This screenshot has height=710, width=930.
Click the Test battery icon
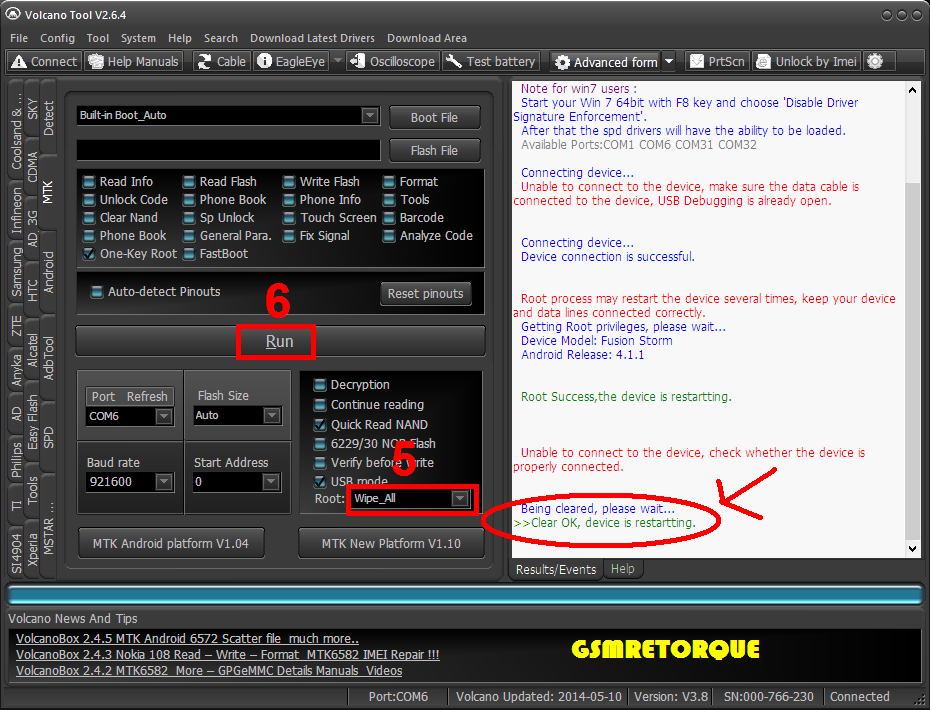491,61
